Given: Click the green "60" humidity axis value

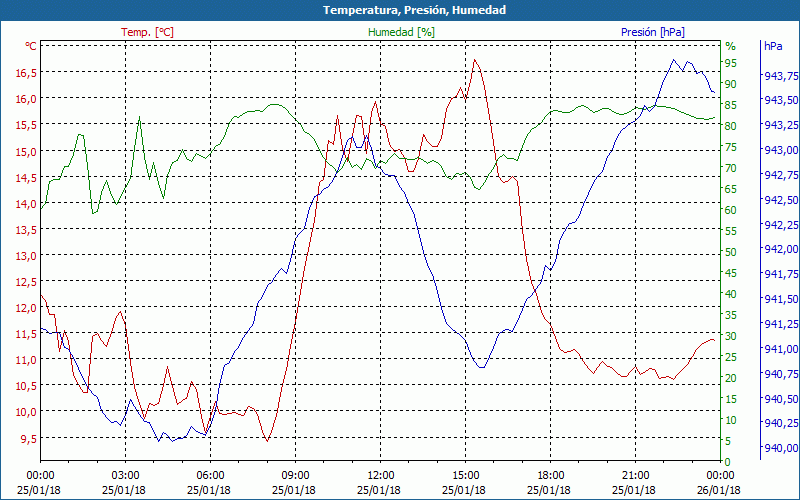Looking at the screenshot, I should [731, 210].
